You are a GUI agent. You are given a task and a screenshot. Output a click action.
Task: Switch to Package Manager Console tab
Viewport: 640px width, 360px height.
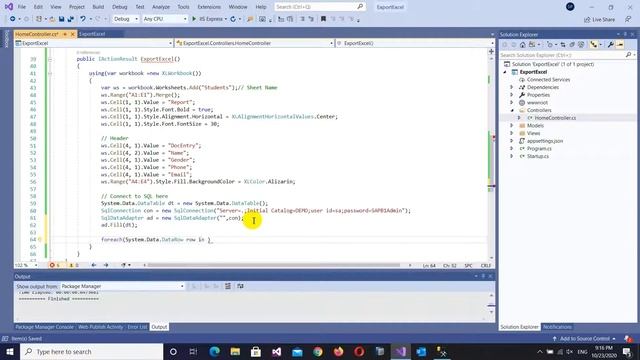click(44, 327)
